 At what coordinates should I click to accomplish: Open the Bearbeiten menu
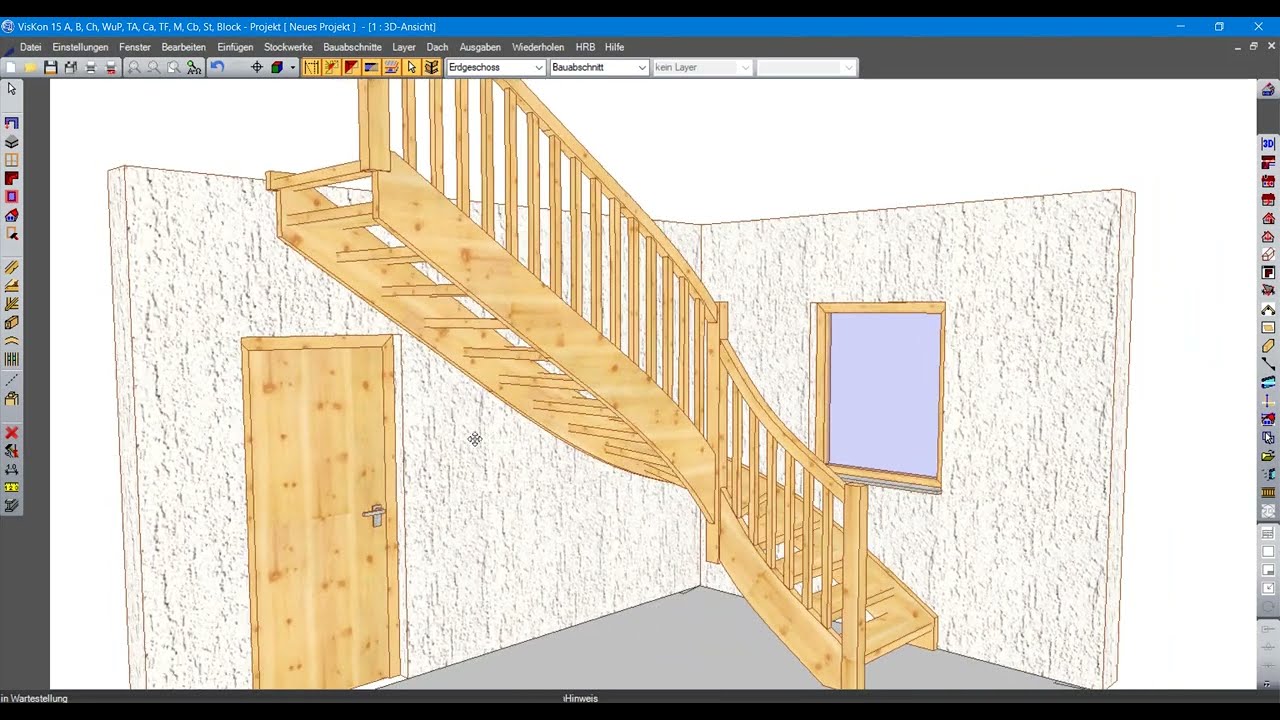tap(183, 47)
